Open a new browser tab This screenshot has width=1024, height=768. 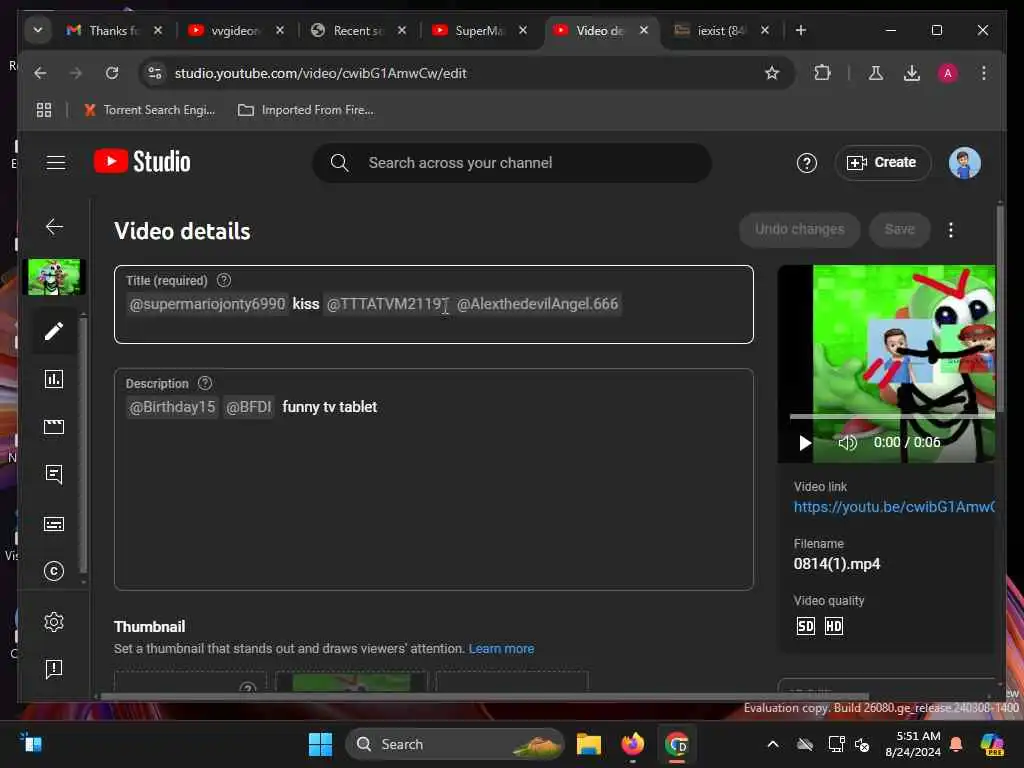(x=801, y=30)
